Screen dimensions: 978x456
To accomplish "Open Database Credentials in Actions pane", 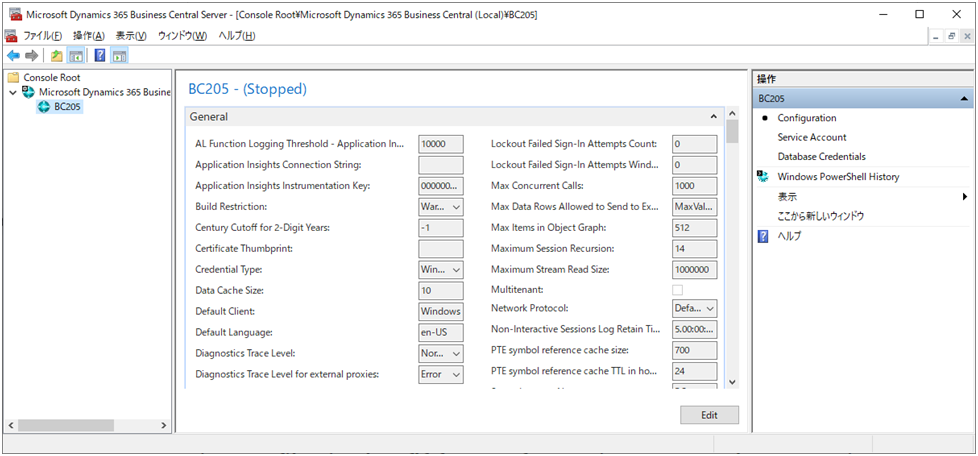I will coord(821,157).
